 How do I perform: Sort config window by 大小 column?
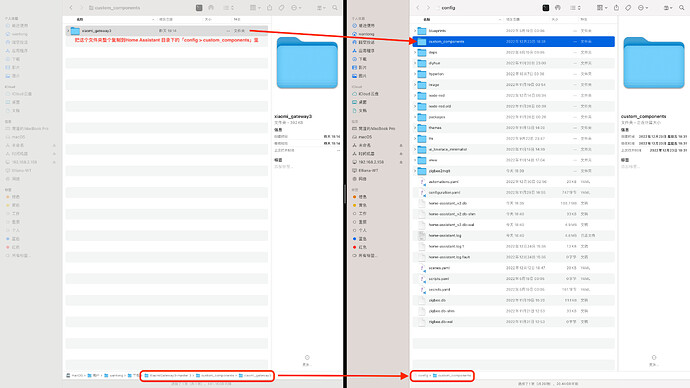click(x=555, y=19)
